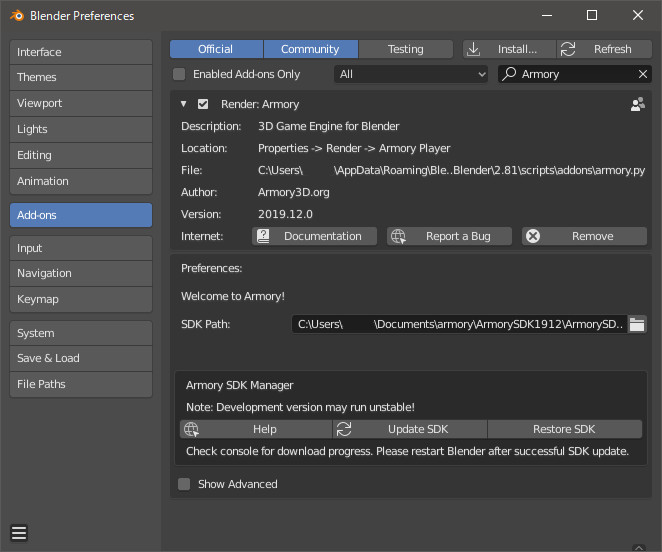Image resolution: width=662 pixels, height=552 pixels.
Task: Collapse the Render: Armory add-on details
Action: click(184, 104)
